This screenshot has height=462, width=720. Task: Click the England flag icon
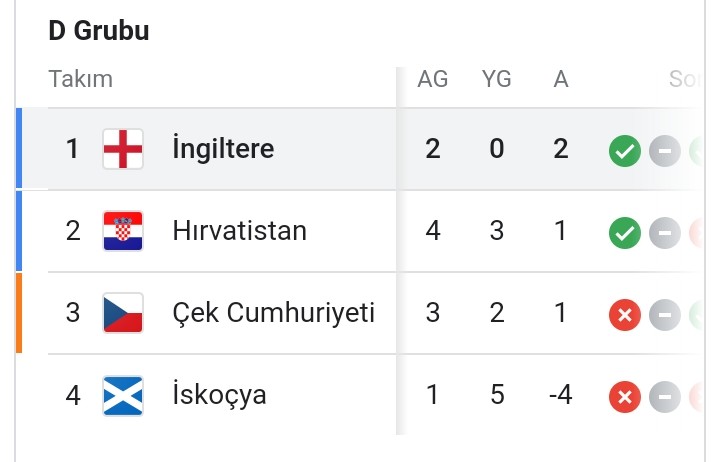point(123,149)
